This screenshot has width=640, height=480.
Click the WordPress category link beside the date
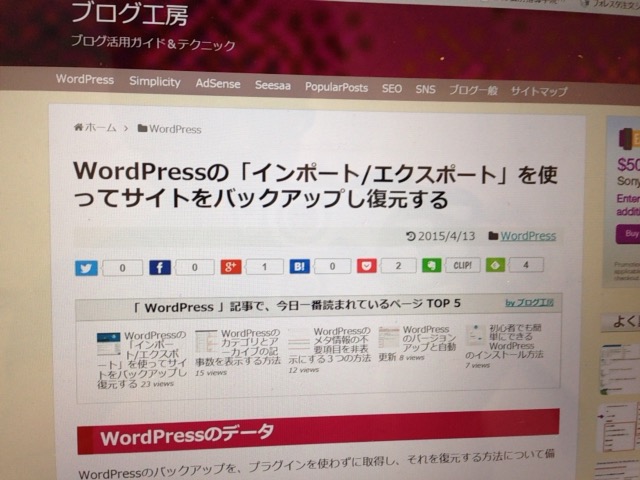pyautogui.click(x=528, y=236)
